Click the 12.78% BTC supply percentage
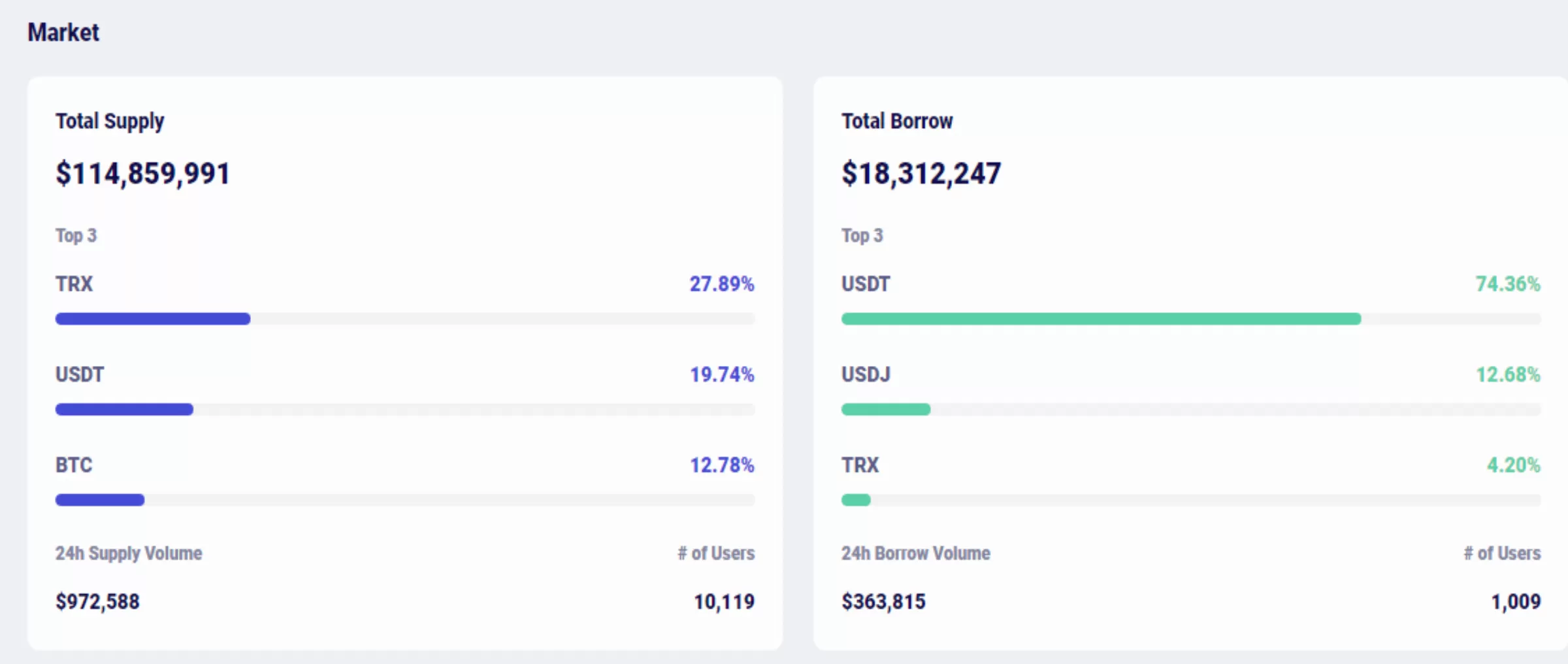1568x664 pixels. (x=722, y=465)
